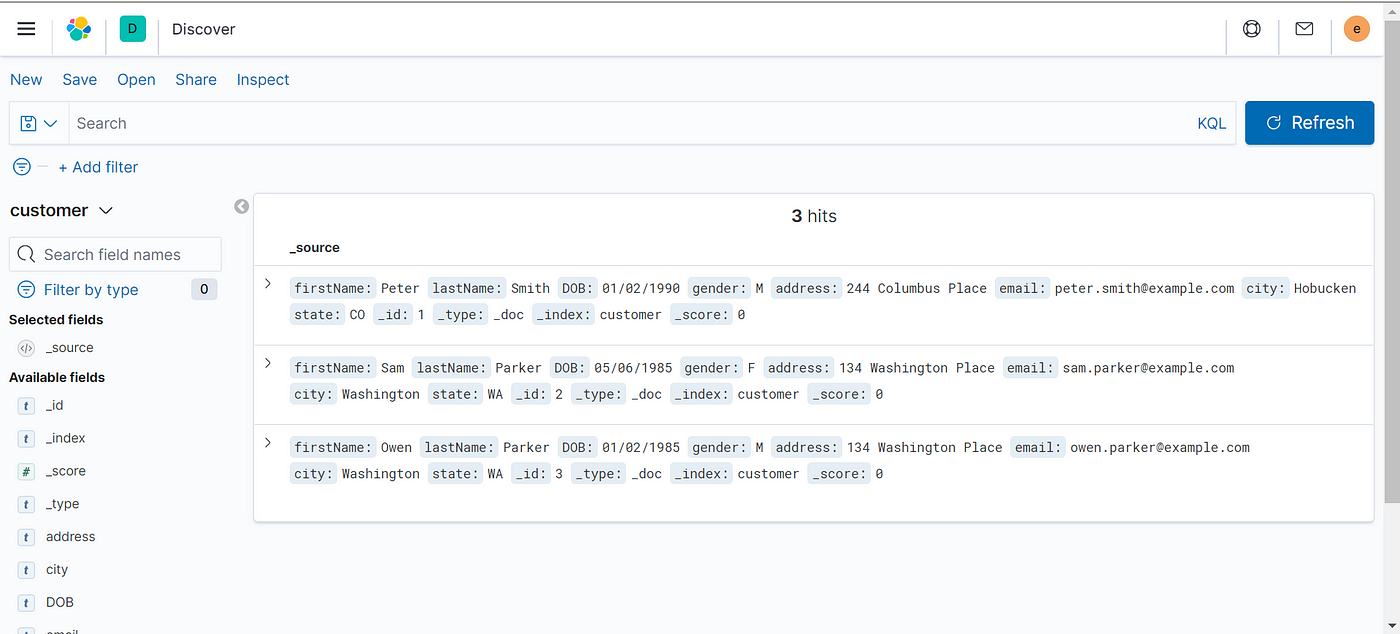The image size is (1400, 634).
Task: Select the DOB available field
Action: click(x=60, y=603)
